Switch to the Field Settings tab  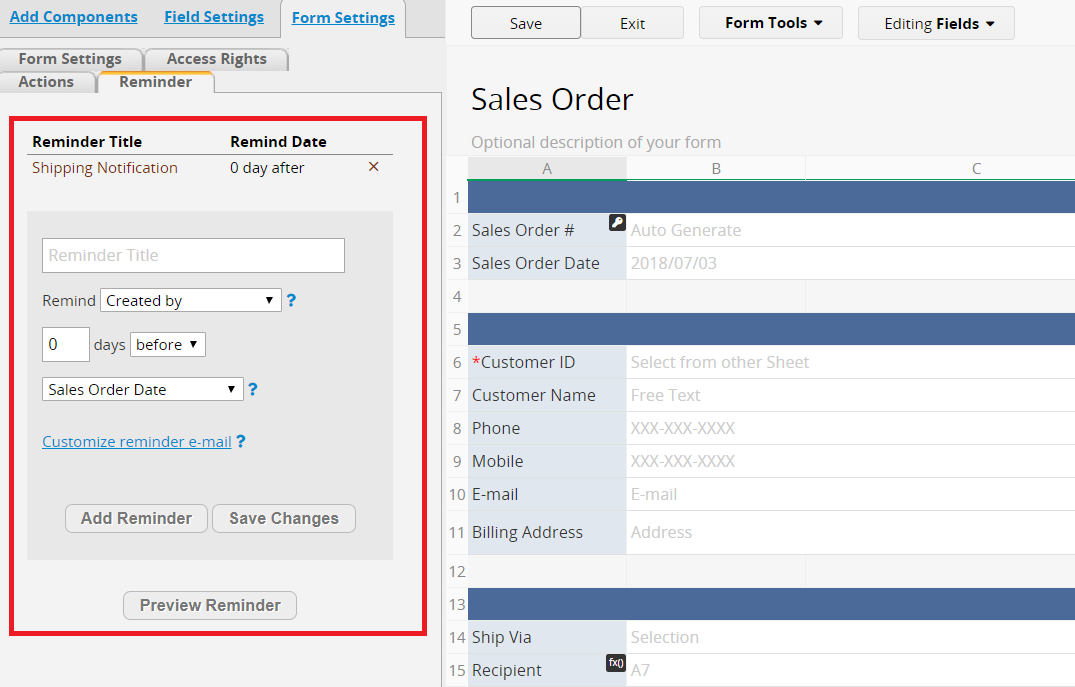[x=214, y=17]
